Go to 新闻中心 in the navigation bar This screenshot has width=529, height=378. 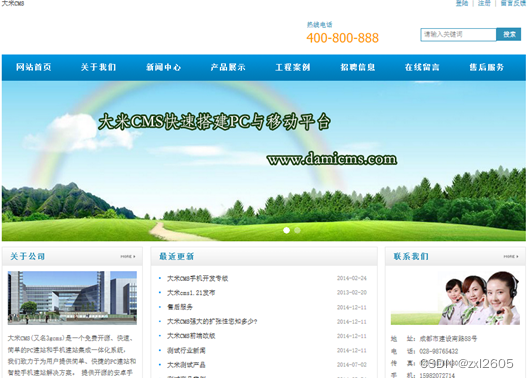pyautogui.click(x=163, y=67)
